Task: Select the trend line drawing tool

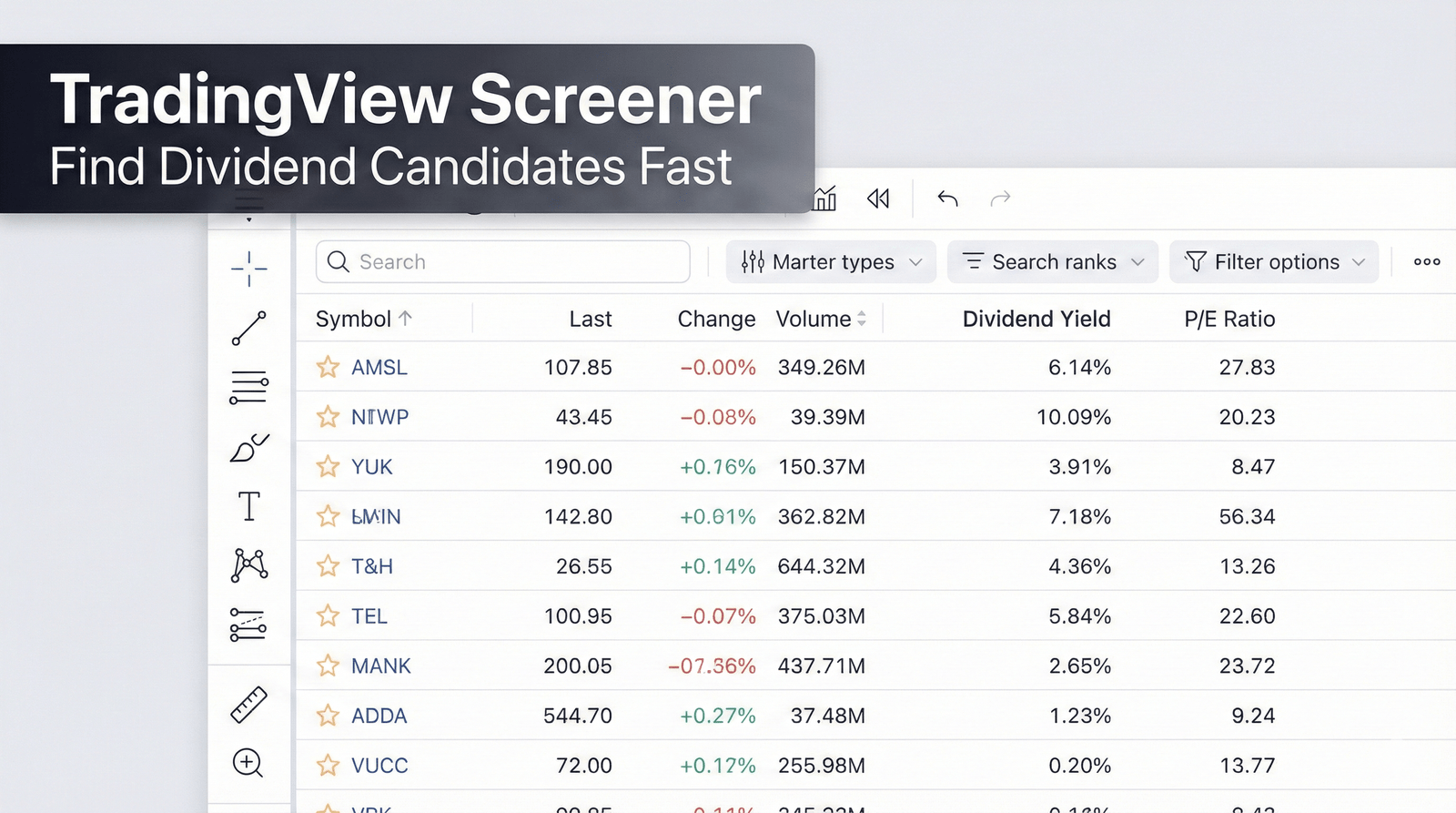Action: click(248, 327)
